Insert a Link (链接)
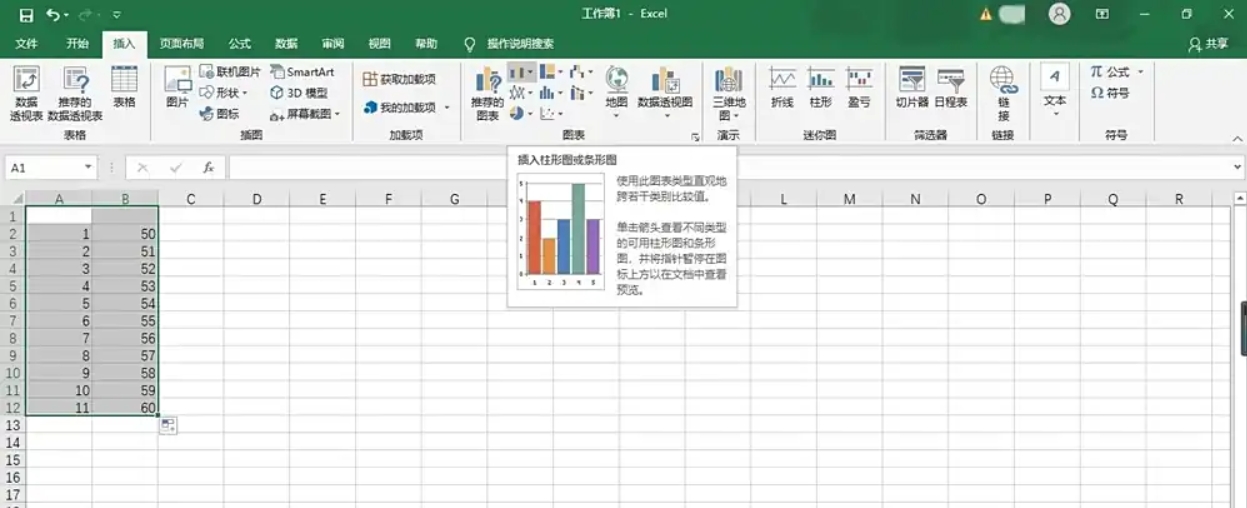1247x508 pixels. [1003, 94]
